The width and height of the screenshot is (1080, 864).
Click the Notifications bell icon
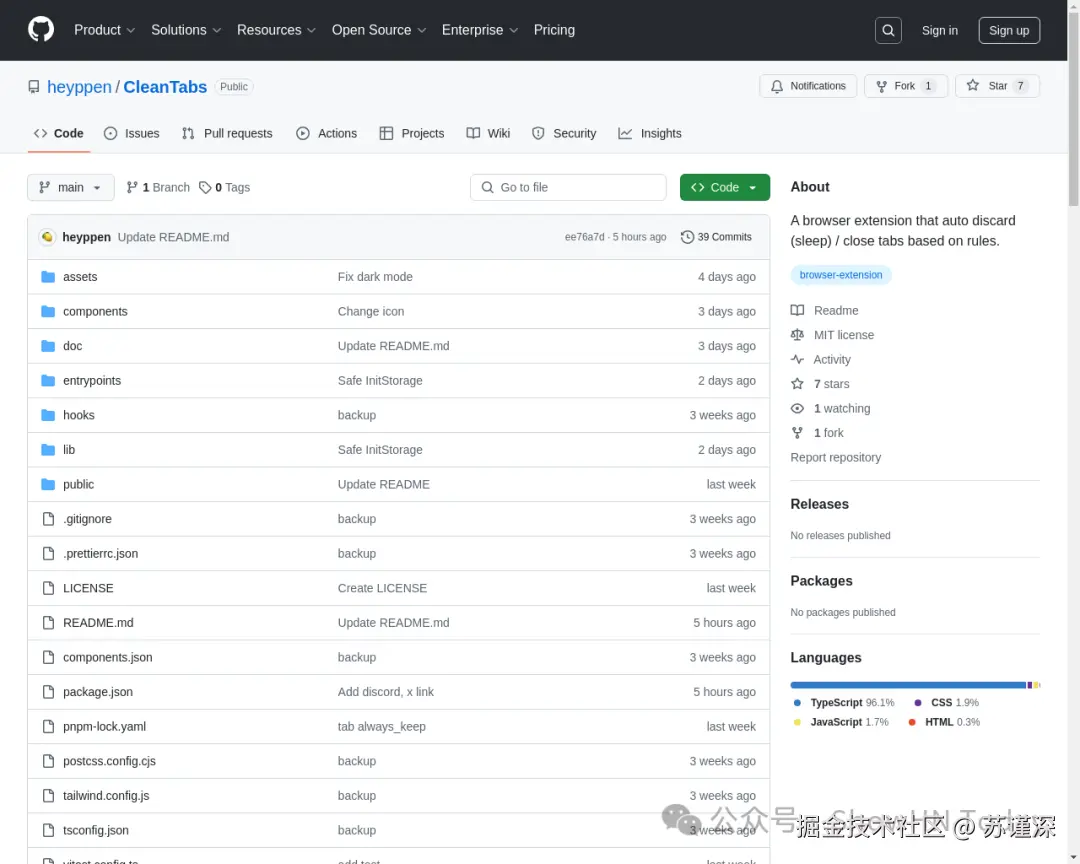pos(776,86)
